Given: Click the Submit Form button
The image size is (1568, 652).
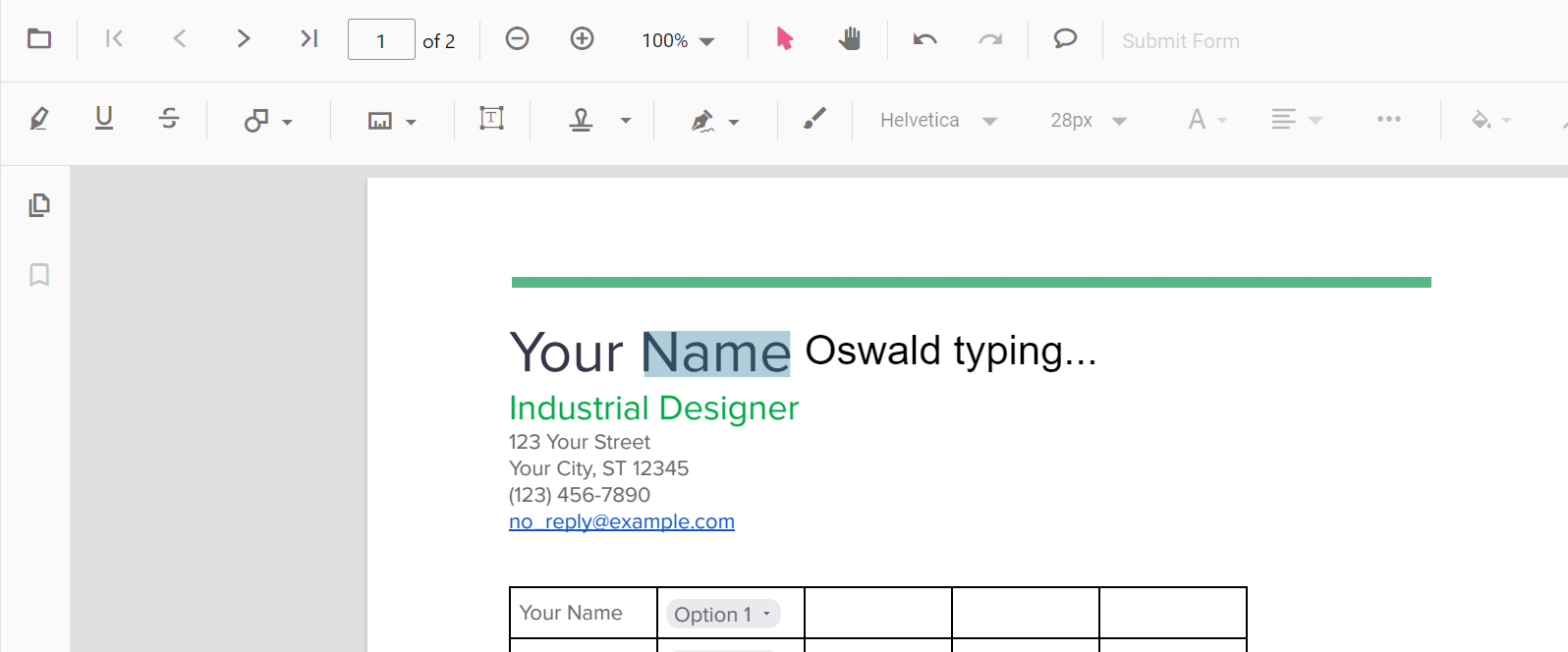Looking at the screenshot, I should 1180,41.
